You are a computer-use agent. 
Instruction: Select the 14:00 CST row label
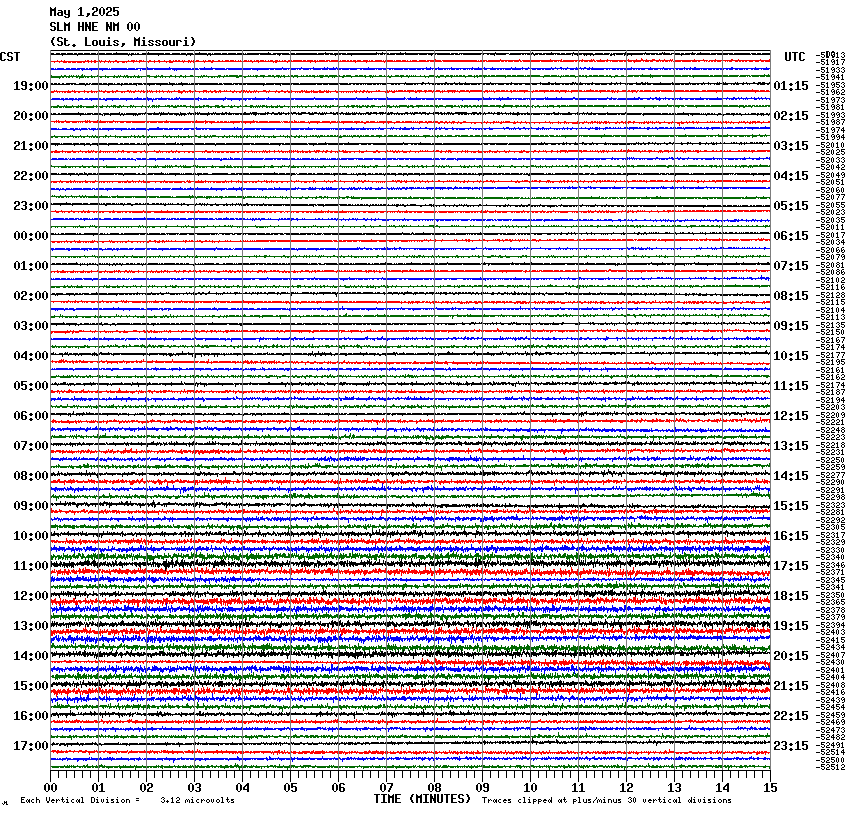coord(31,656)
